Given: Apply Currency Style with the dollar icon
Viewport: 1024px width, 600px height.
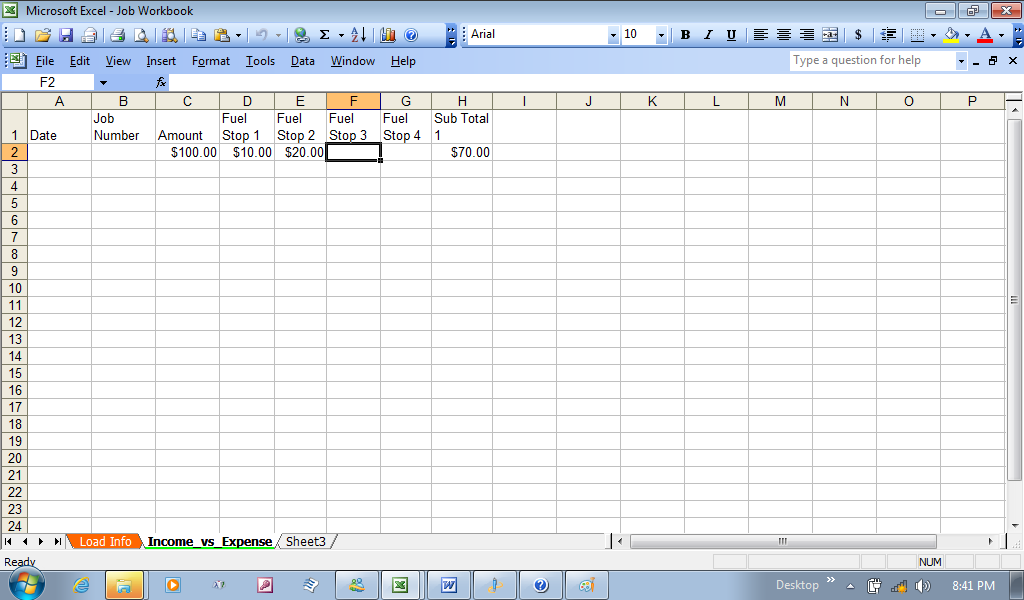Looking at the screenshot, I should coord(858,35).
